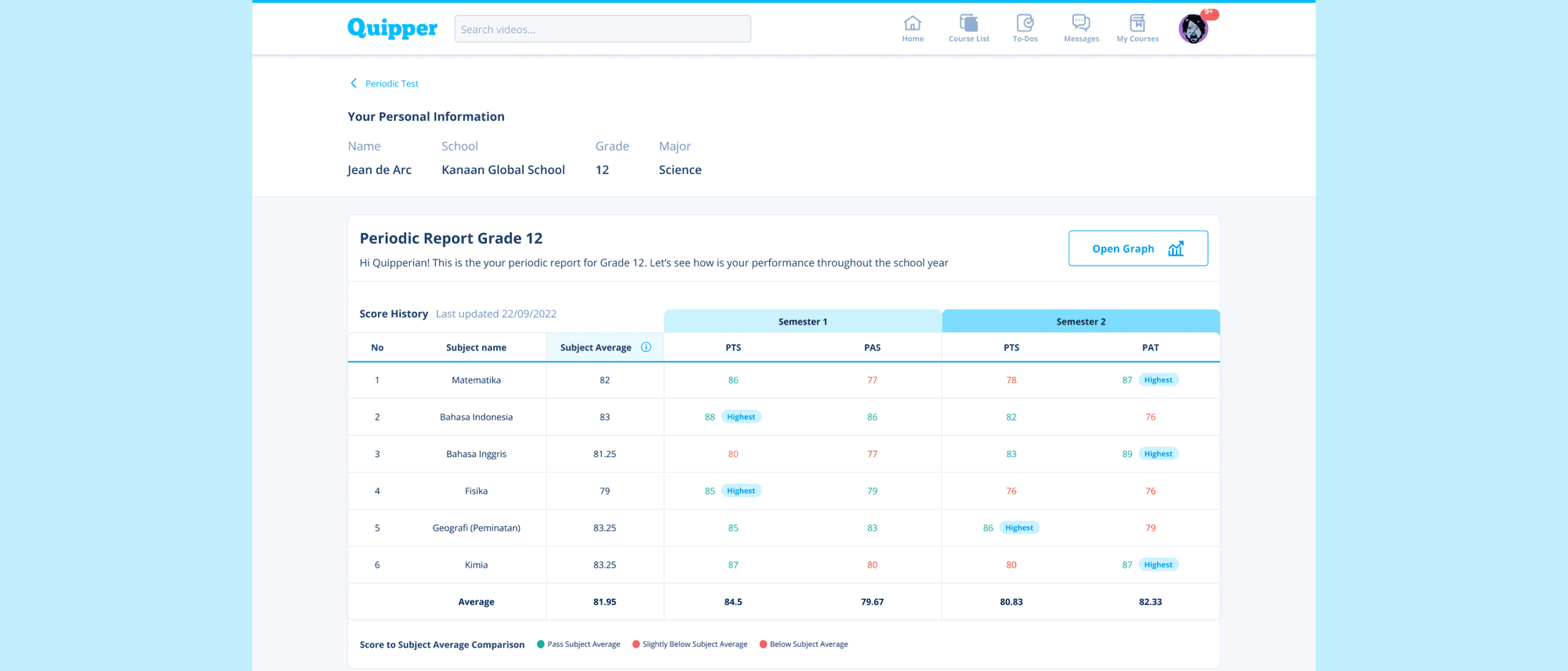This screenshot has width=1568, height=671.
Task: Click the Subject name column header
Action: pos(476,347)
